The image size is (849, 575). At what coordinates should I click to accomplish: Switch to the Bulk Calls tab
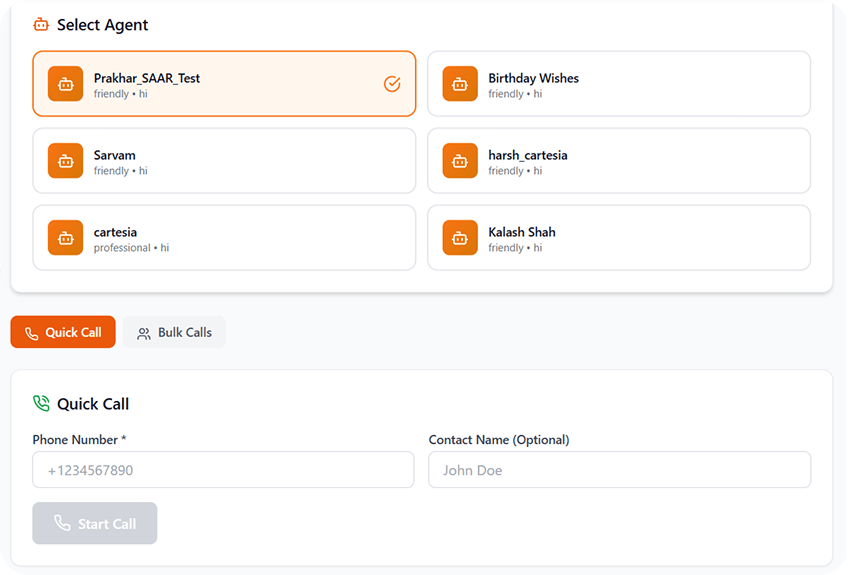tap(174, 332)
